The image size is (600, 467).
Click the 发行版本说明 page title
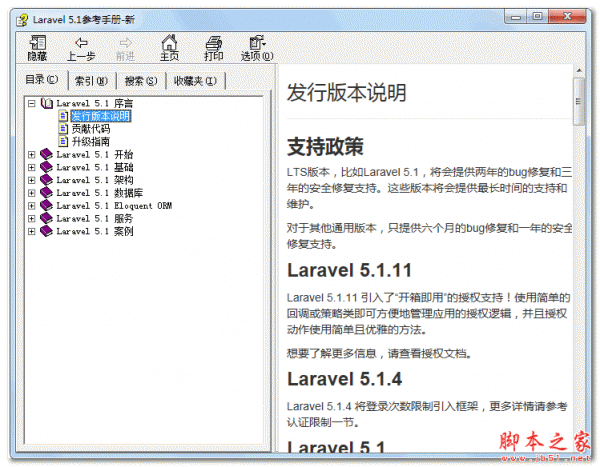coord(346,93)
